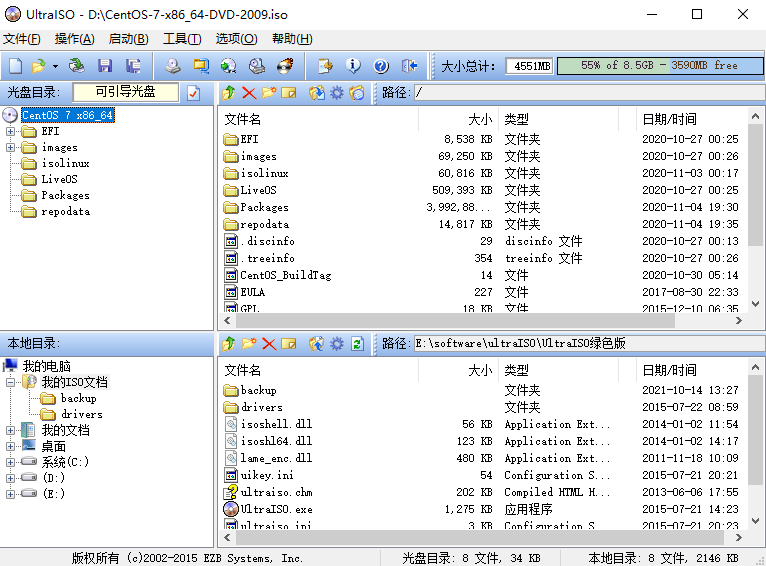Click the Make CD/DVD Image icon
The height and width of the screenshot is (566, 766).
tap(172, 65)
